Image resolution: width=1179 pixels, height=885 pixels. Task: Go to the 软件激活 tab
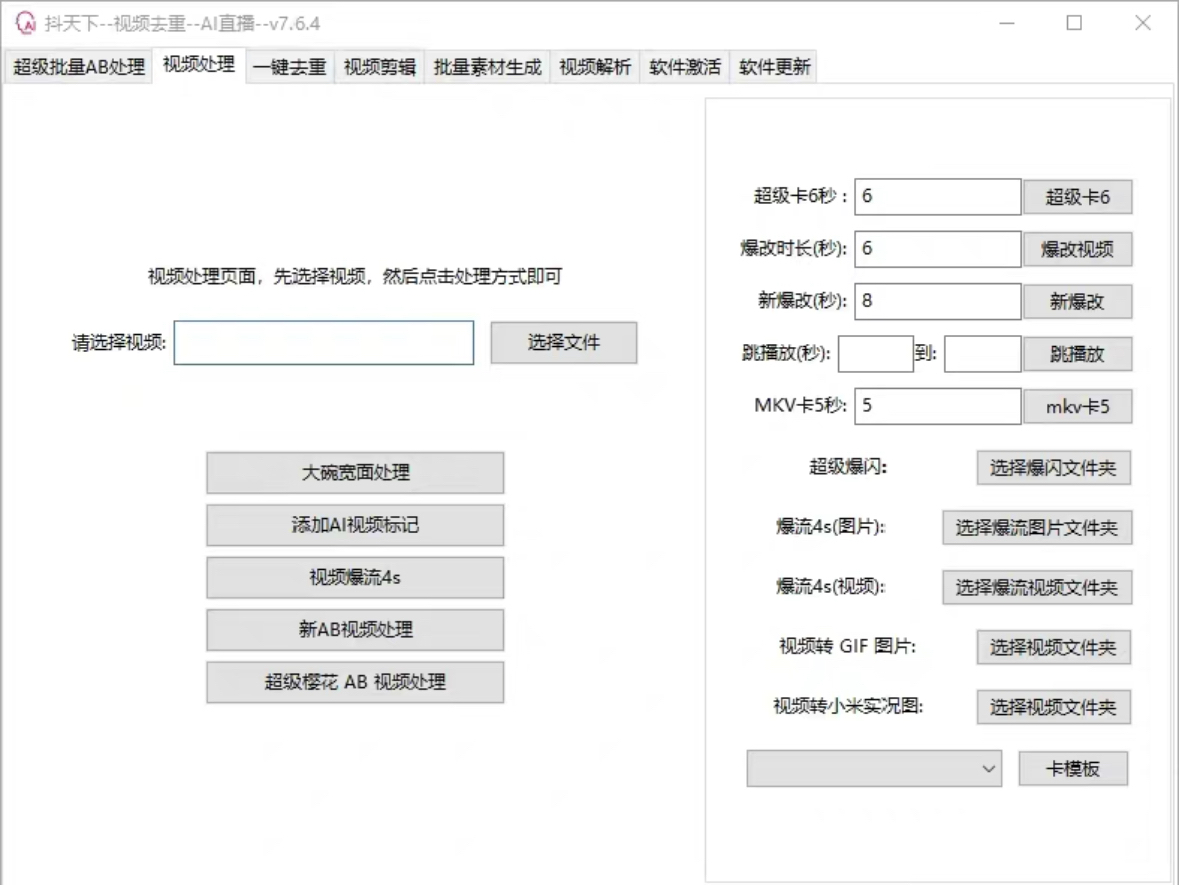[684, 68]
